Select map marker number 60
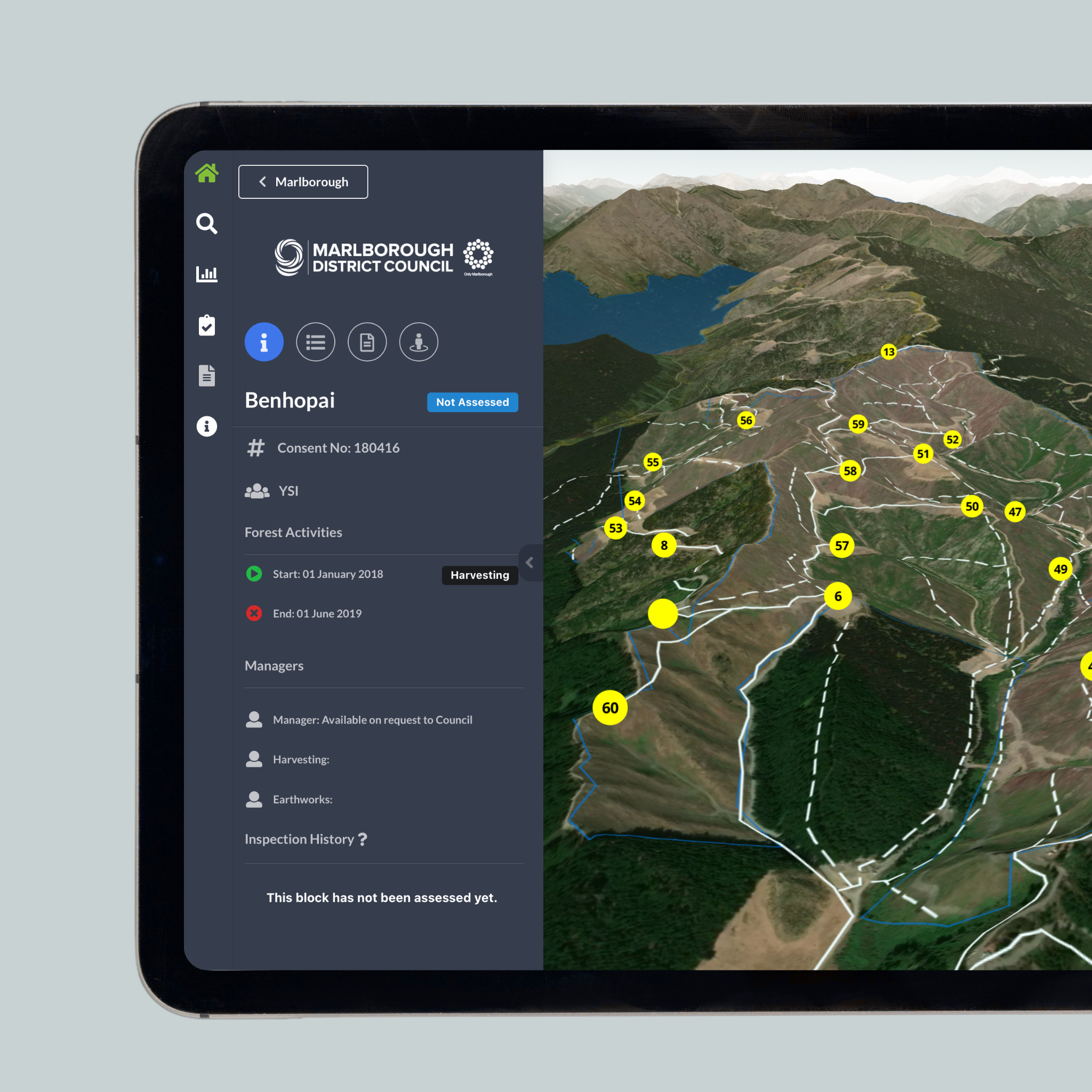1092x1092 pixels. 610,708
